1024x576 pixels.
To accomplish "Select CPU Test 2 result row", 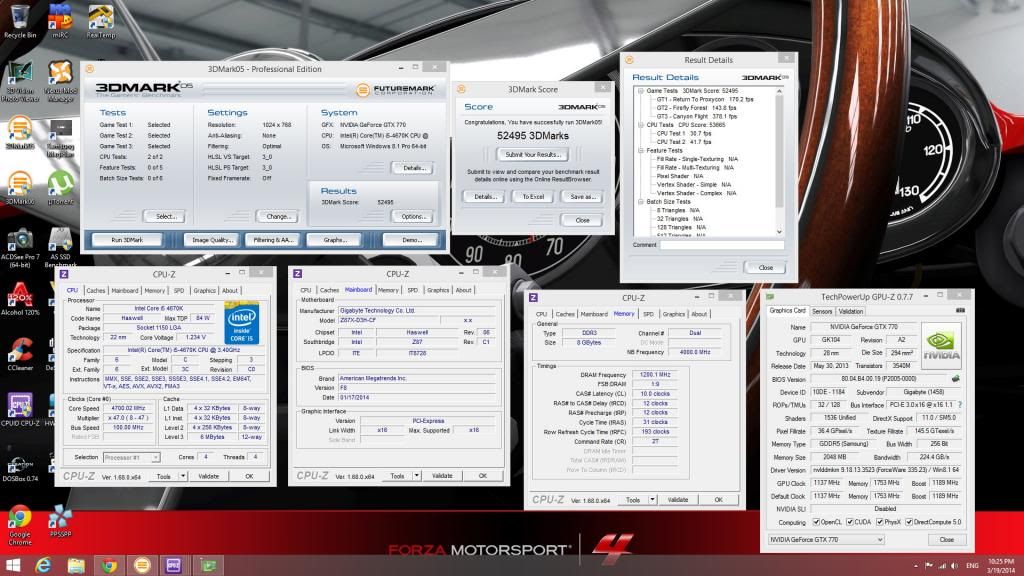I will tap(683, 142).
